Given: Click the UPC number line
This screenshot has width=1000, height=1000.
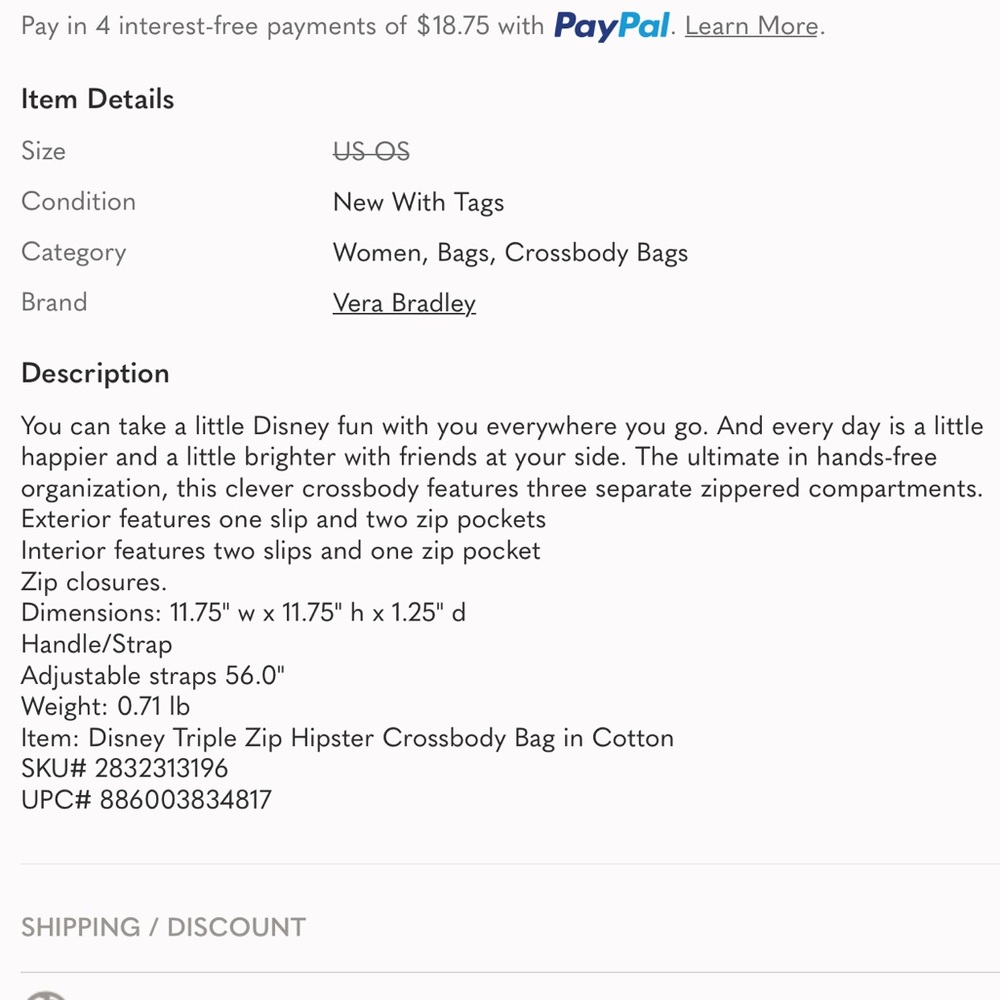Looking at the screenshot, I should [x=146, y=800].
